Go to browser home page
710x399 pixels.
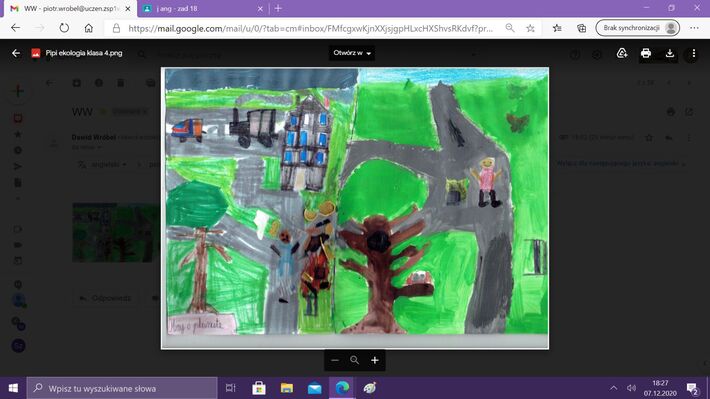89,28
